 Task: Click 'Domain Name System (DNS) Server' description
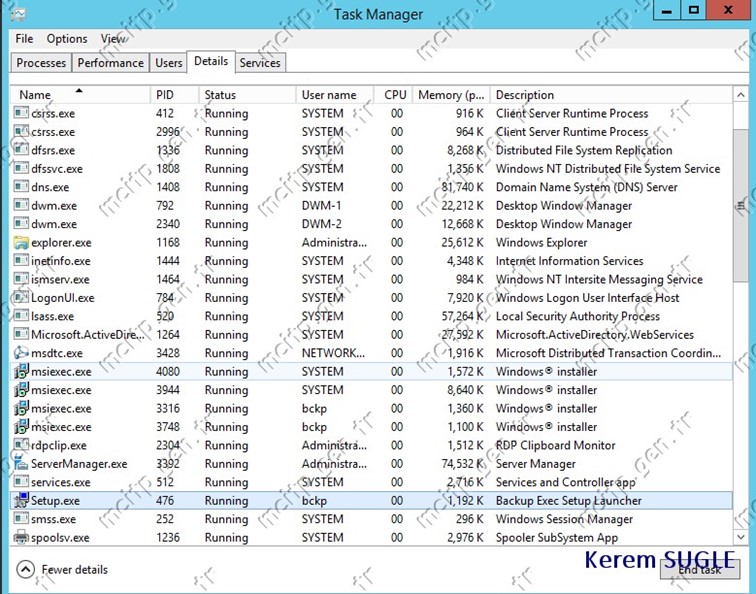tap(586, 187)
